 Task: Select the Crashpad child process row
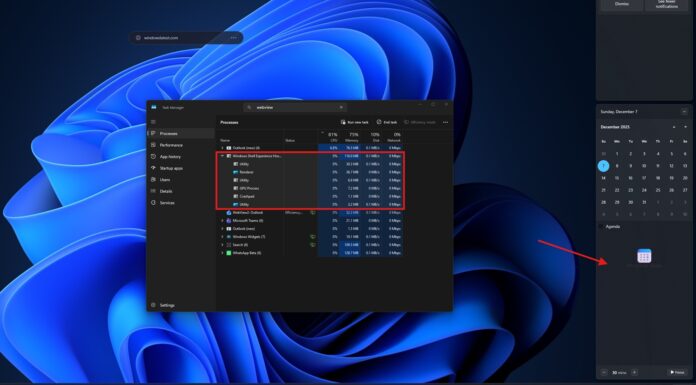pos(310,196)
